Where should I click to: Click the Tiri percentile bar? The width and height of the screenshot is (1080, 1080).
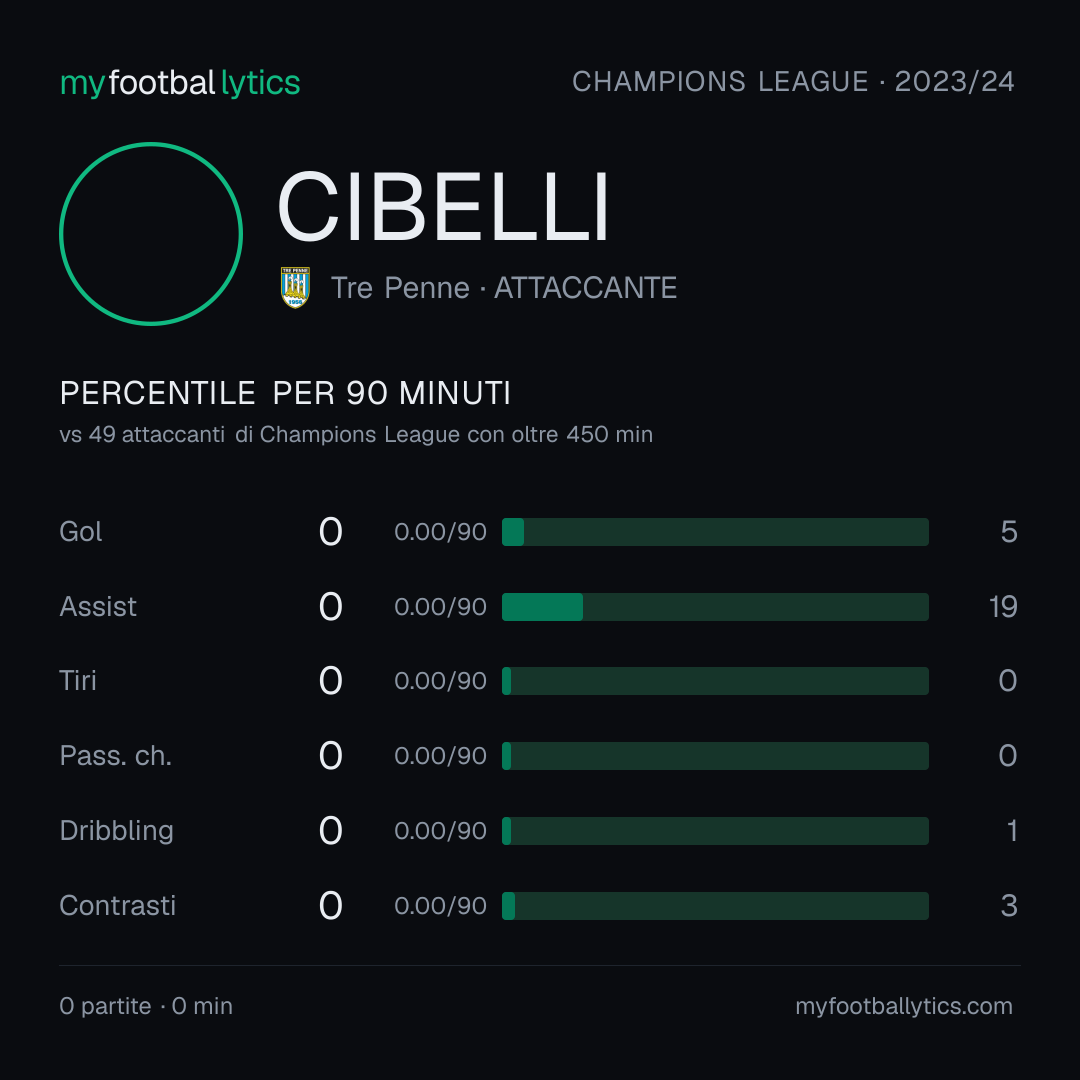[x=715, y=681]
